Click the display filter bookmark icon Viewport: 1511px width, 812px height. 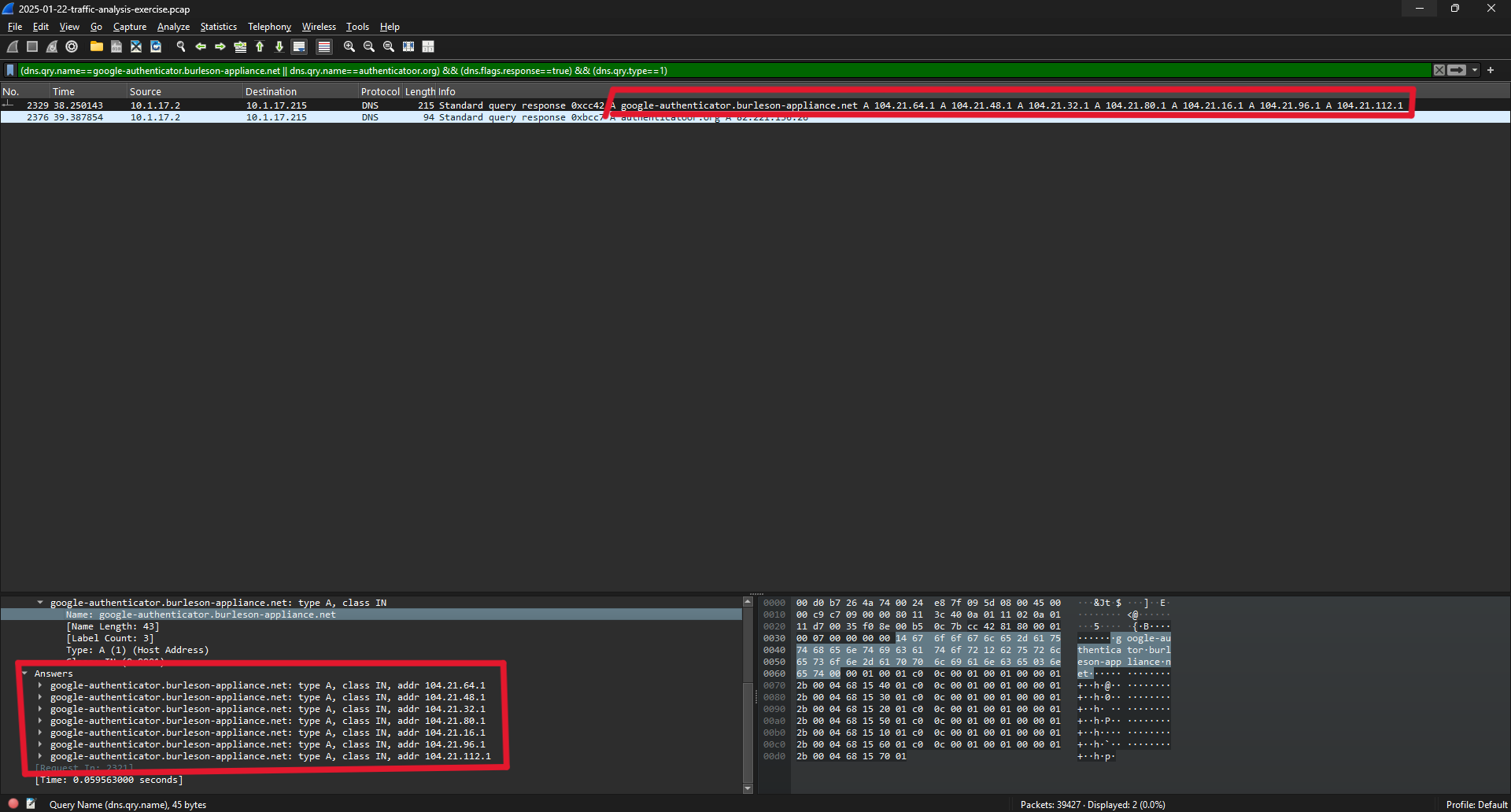pos(10,71)
